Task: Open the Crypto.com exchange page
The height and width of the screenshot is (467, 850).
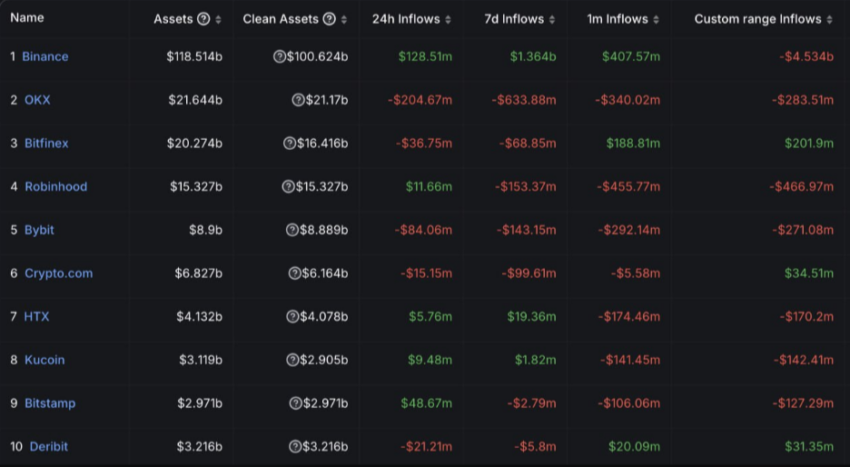Action: pos(58,273)
